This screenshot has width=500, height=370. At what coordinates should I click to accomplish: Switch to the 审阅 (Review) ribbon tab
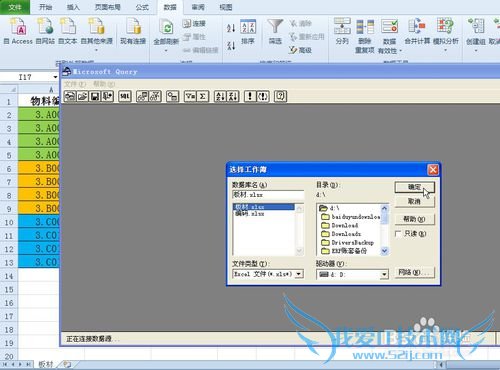pos(198,7)
